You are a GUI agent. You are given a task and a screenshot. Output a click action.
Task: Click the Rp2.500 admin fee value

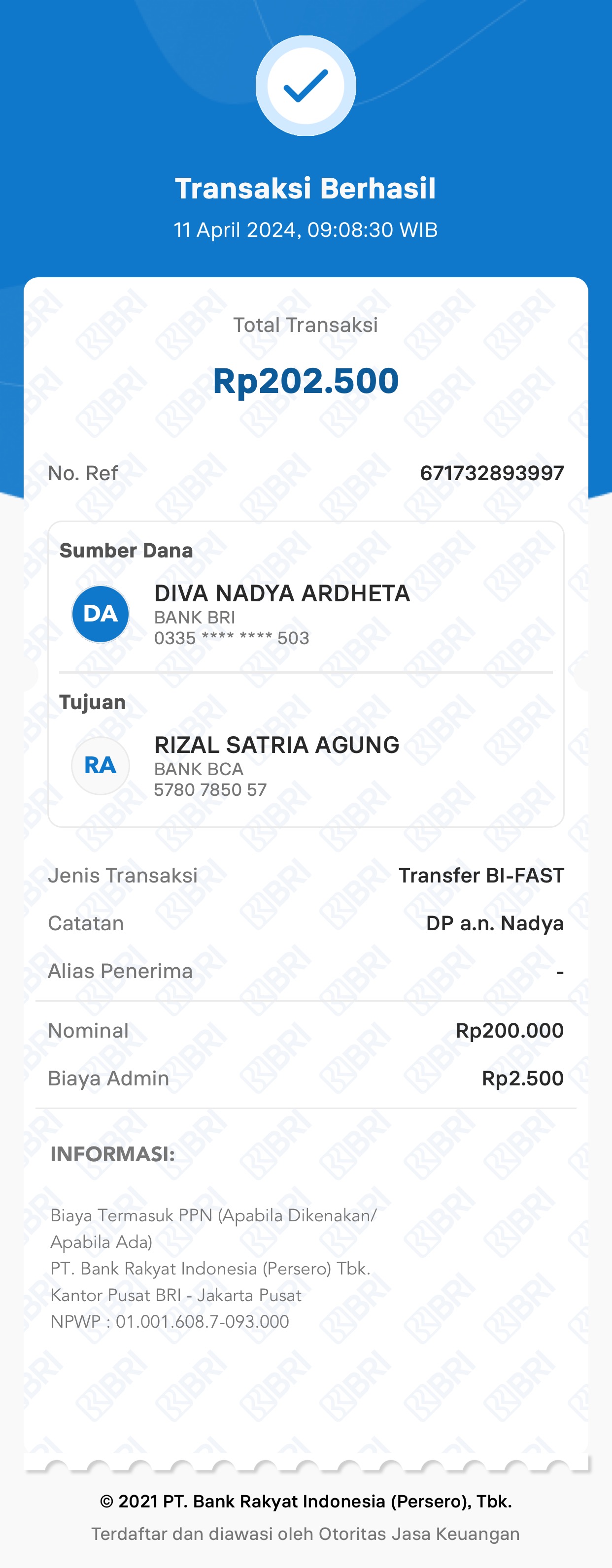pyautogui.click(x=522, y=1078)
